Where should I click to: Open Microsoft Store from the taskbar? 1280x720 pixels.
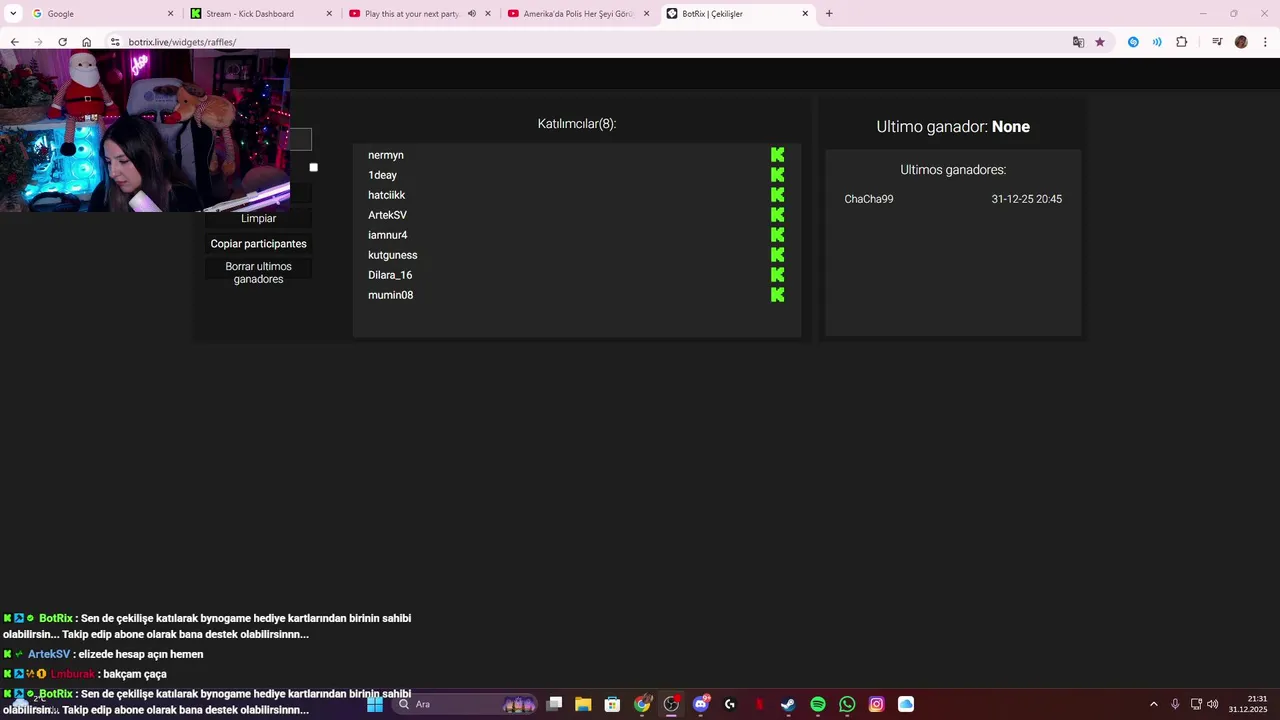pyautogui.click(x=612, y=704)
